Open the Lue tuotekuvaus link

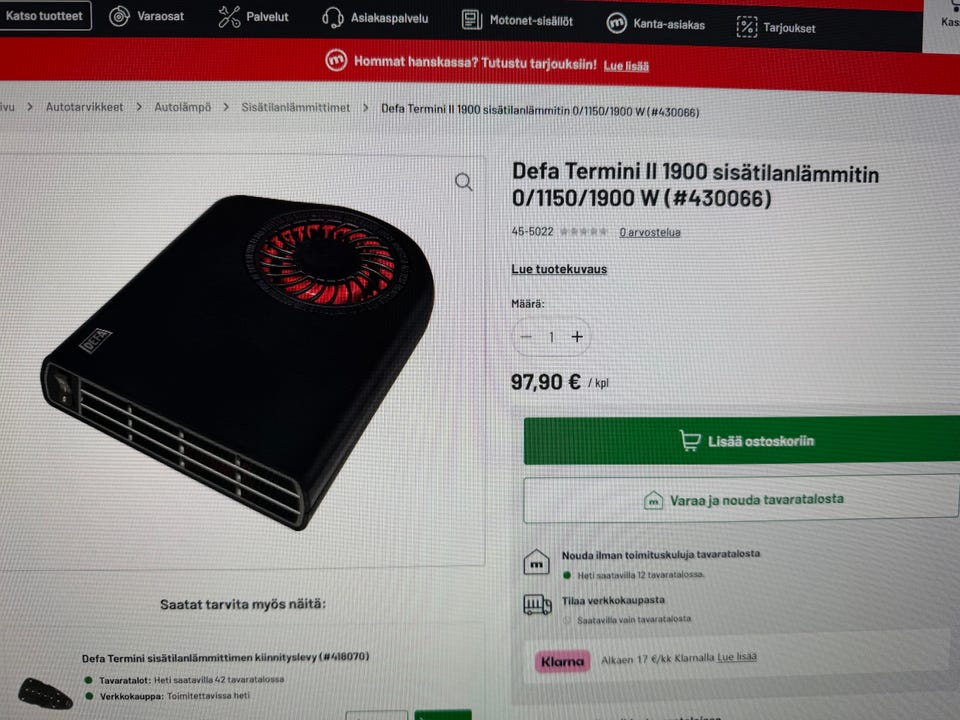point(559,269)
